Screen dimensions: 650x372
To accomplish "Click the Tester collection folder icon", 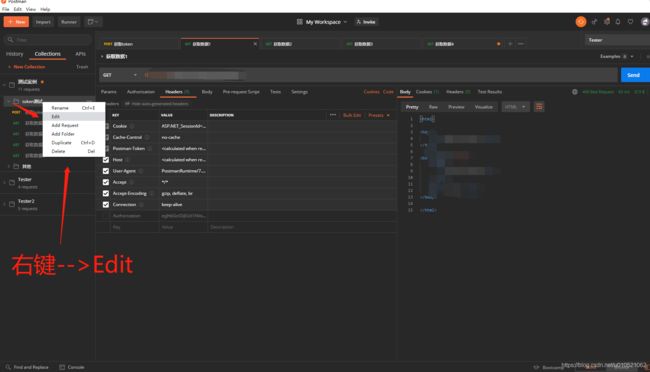I will coord(12,182).
